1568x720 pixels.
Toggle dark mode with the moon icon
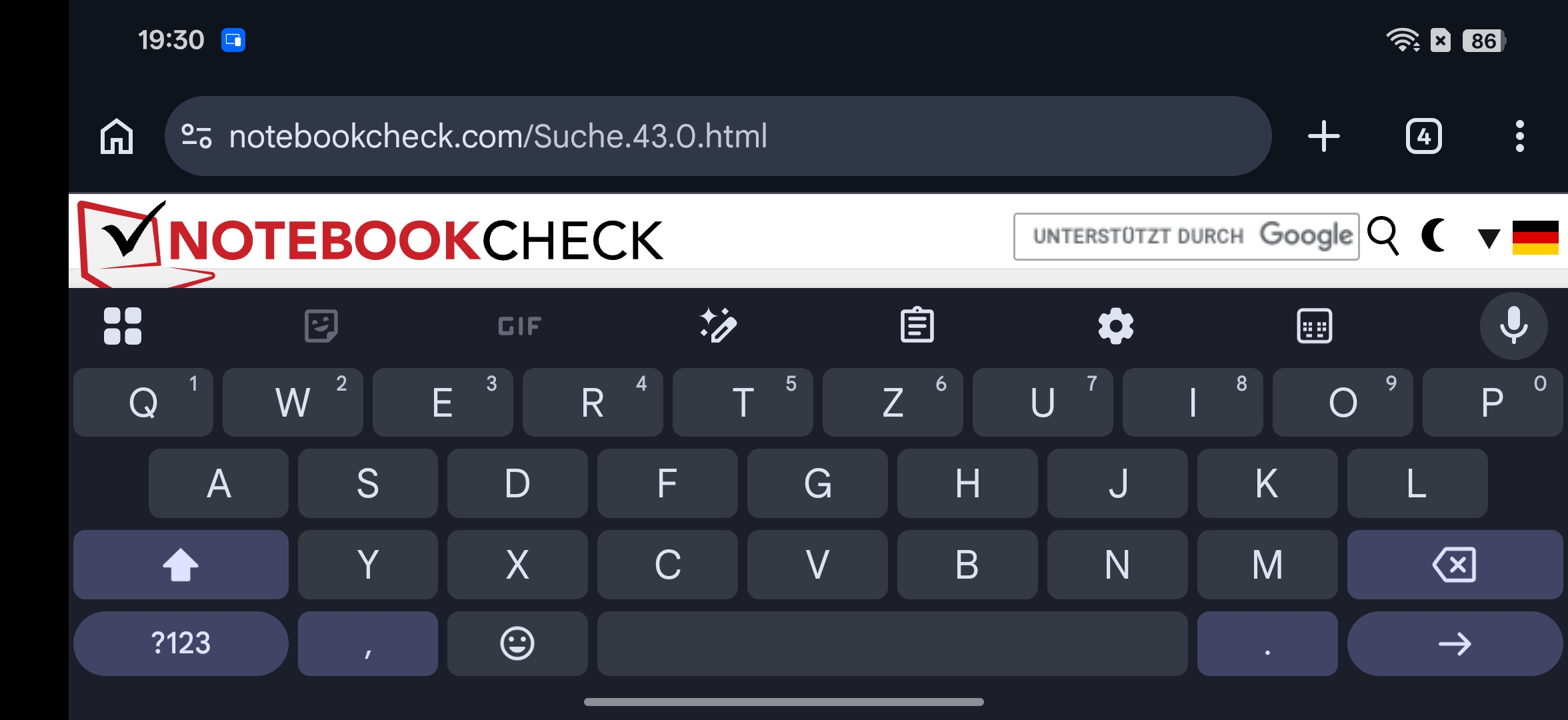click(1433, 235)
